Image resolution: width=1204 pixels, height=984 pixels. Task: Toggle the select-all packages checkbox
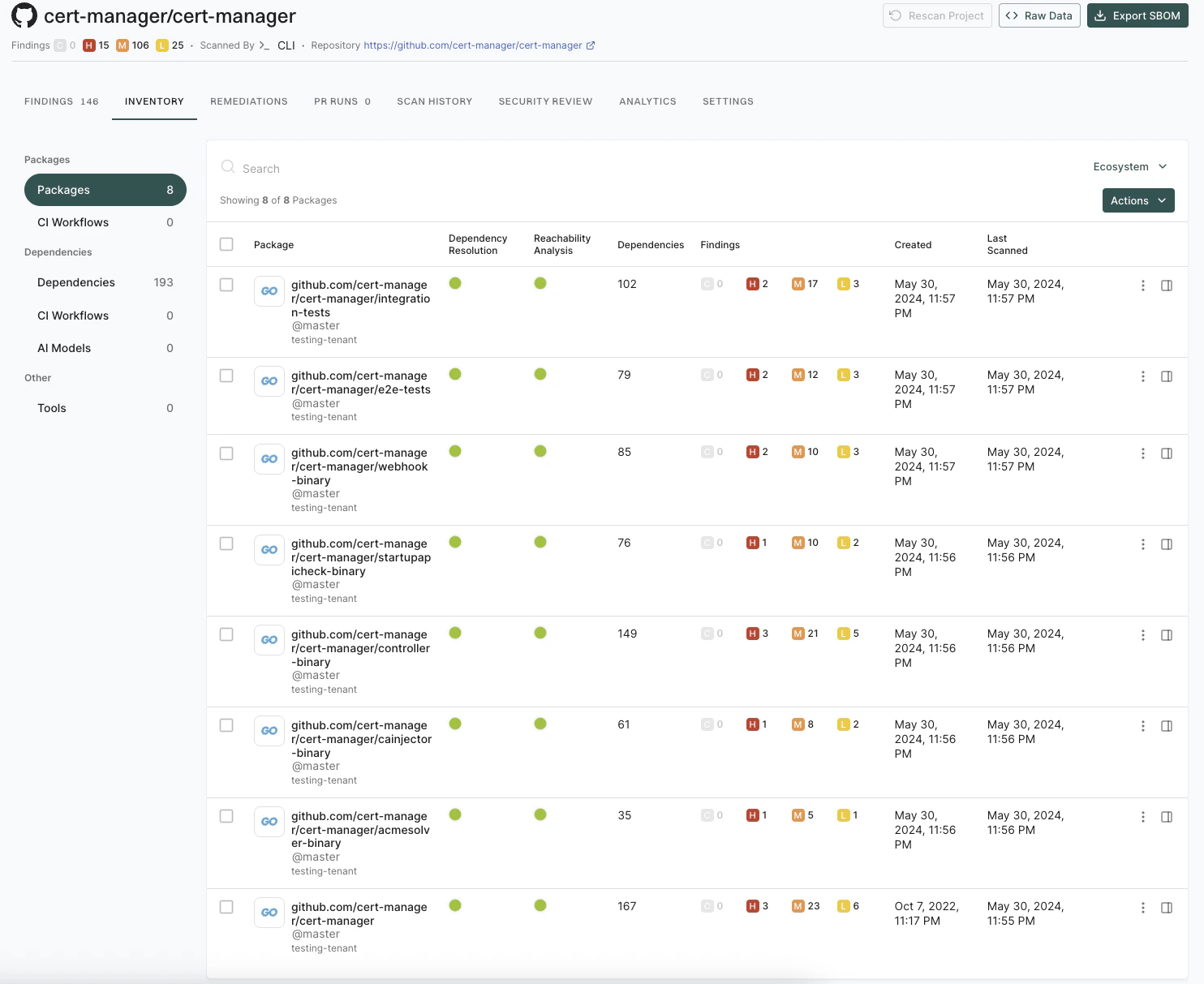tap(226, 244)
